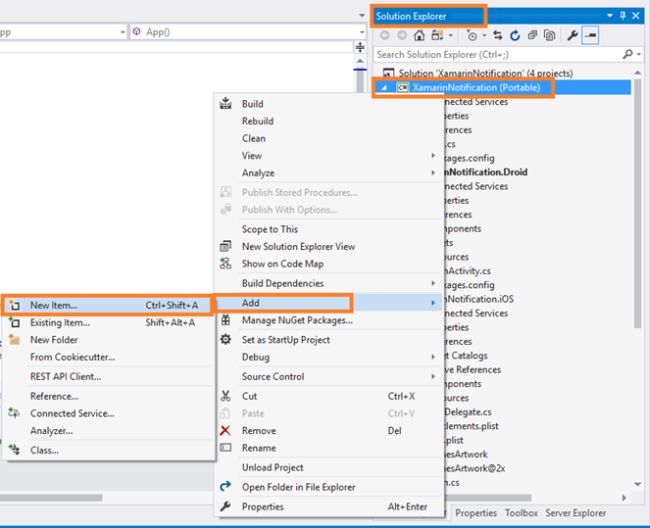Select New Folder in Add submenu
The width and height of the screenshot is (650, 528).
pos(109,340)
